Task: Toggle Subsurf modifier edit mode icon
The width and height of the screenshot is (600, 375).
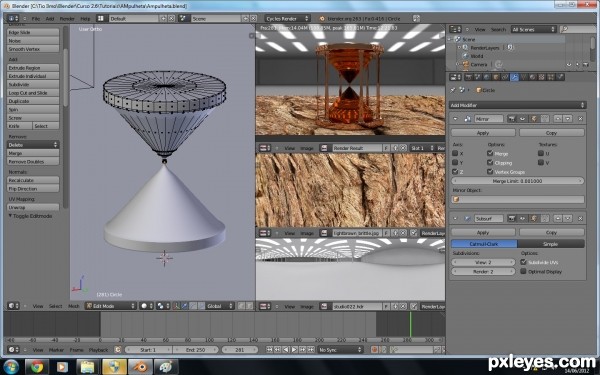Action: 534,218
